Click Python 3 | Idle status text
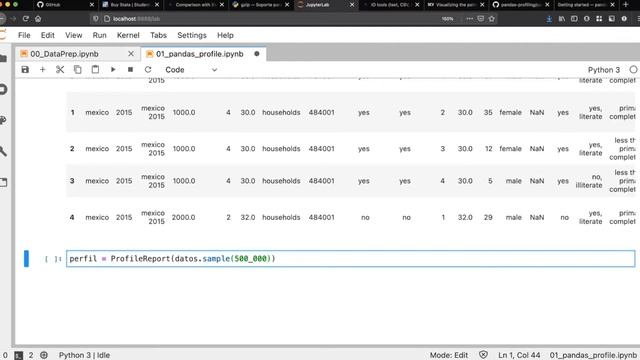Screen dimensions: 640x360 coord(84,355)
